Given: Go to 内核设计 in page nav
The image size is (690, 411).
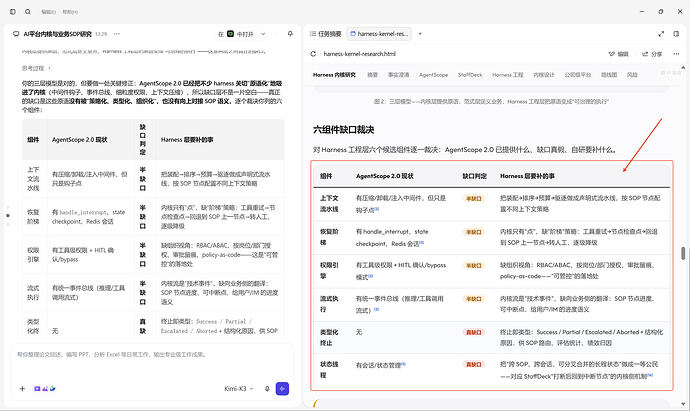Looking at the screenshot, I should pos(544,75).
